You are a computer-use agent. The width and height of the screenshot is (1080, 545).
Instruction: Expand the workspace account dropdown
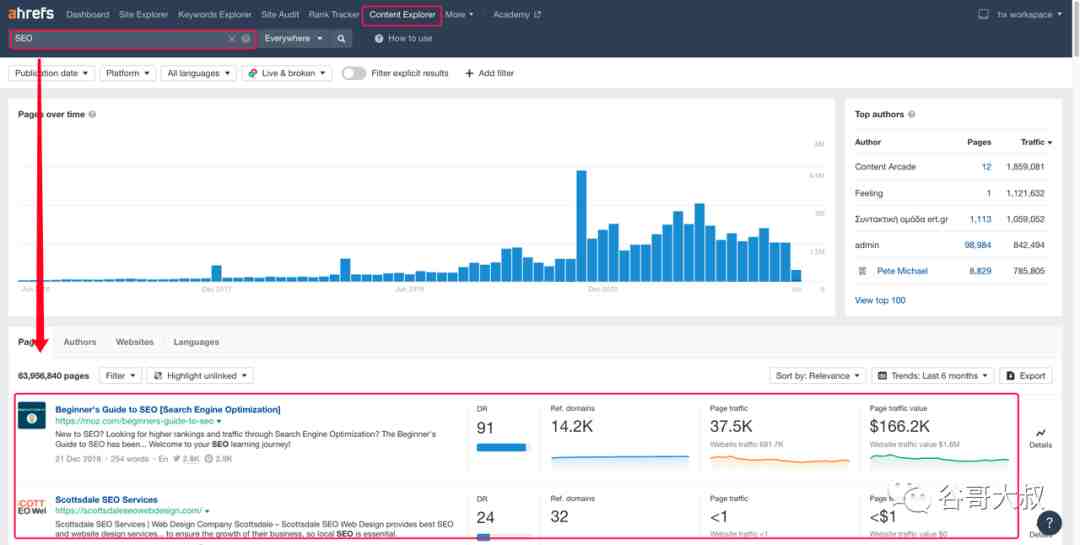pyautogui.click(x=1029, y=14)
